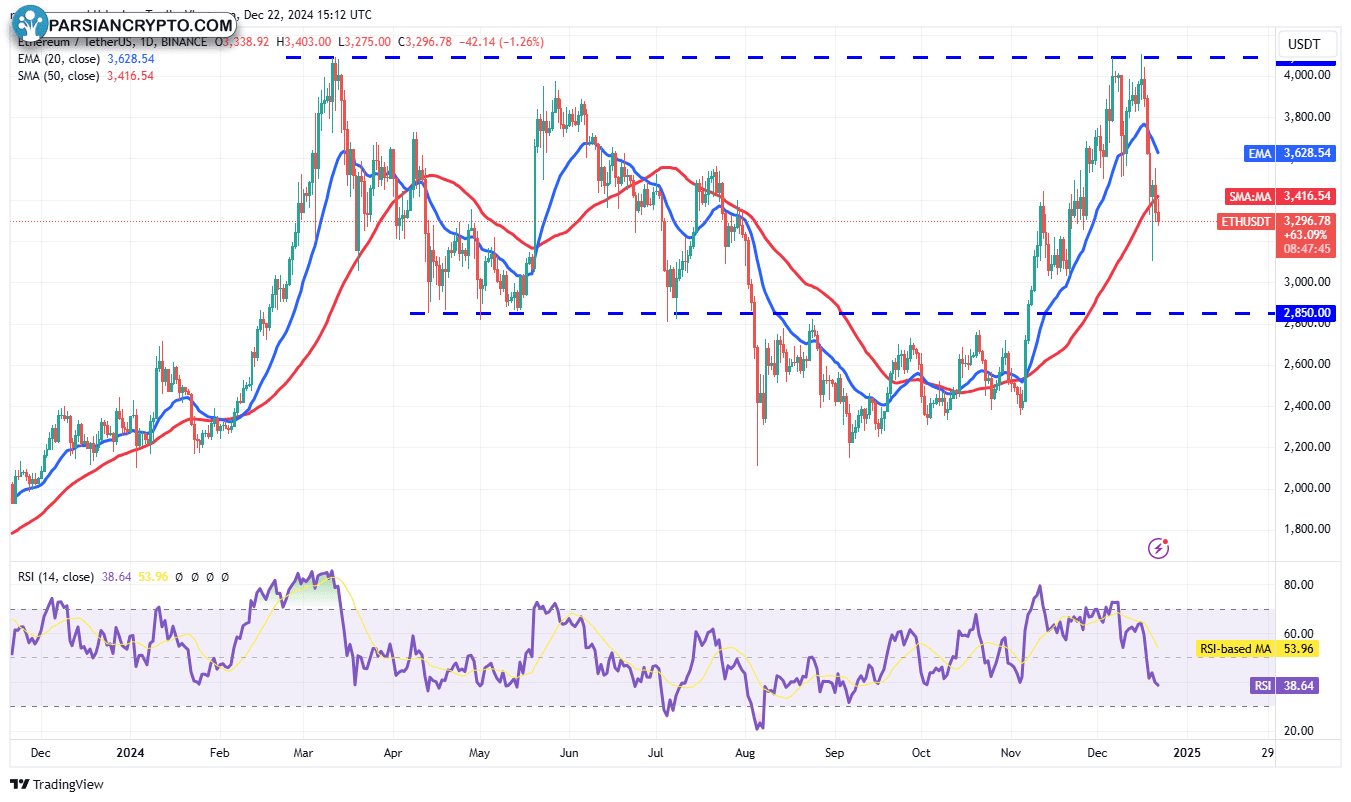Screen dimensions: 1351x802
Task: Click the Feb label on time axis
Action: click(220, 751)
